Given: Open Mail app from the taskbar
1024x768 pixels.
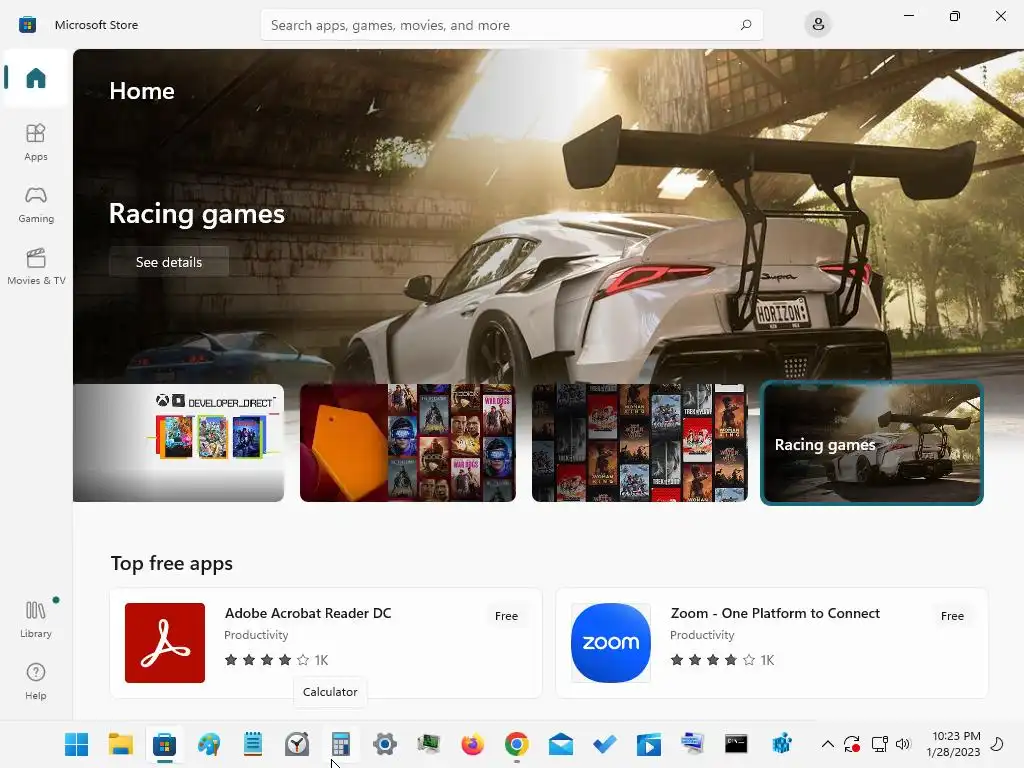Looking at the screenshot, I should coord(561,744).
